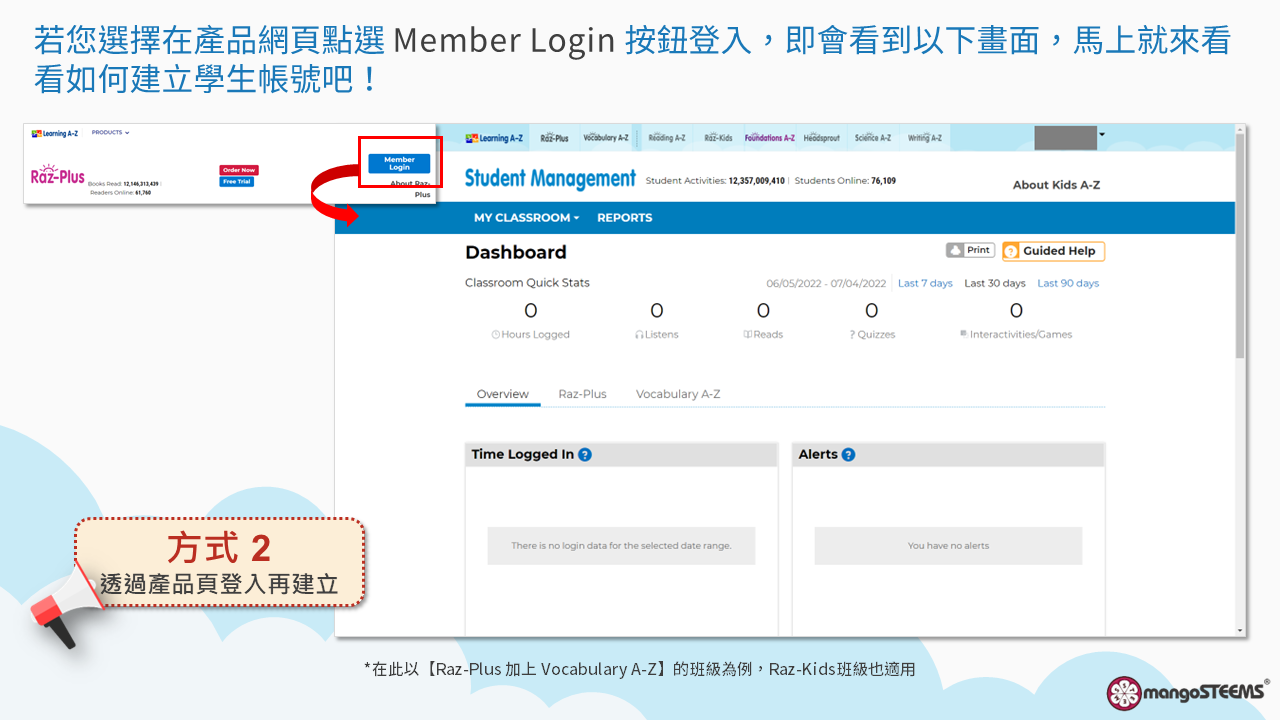
Task: Open the REPORTS menu item
Action: (x=624, y=218)
